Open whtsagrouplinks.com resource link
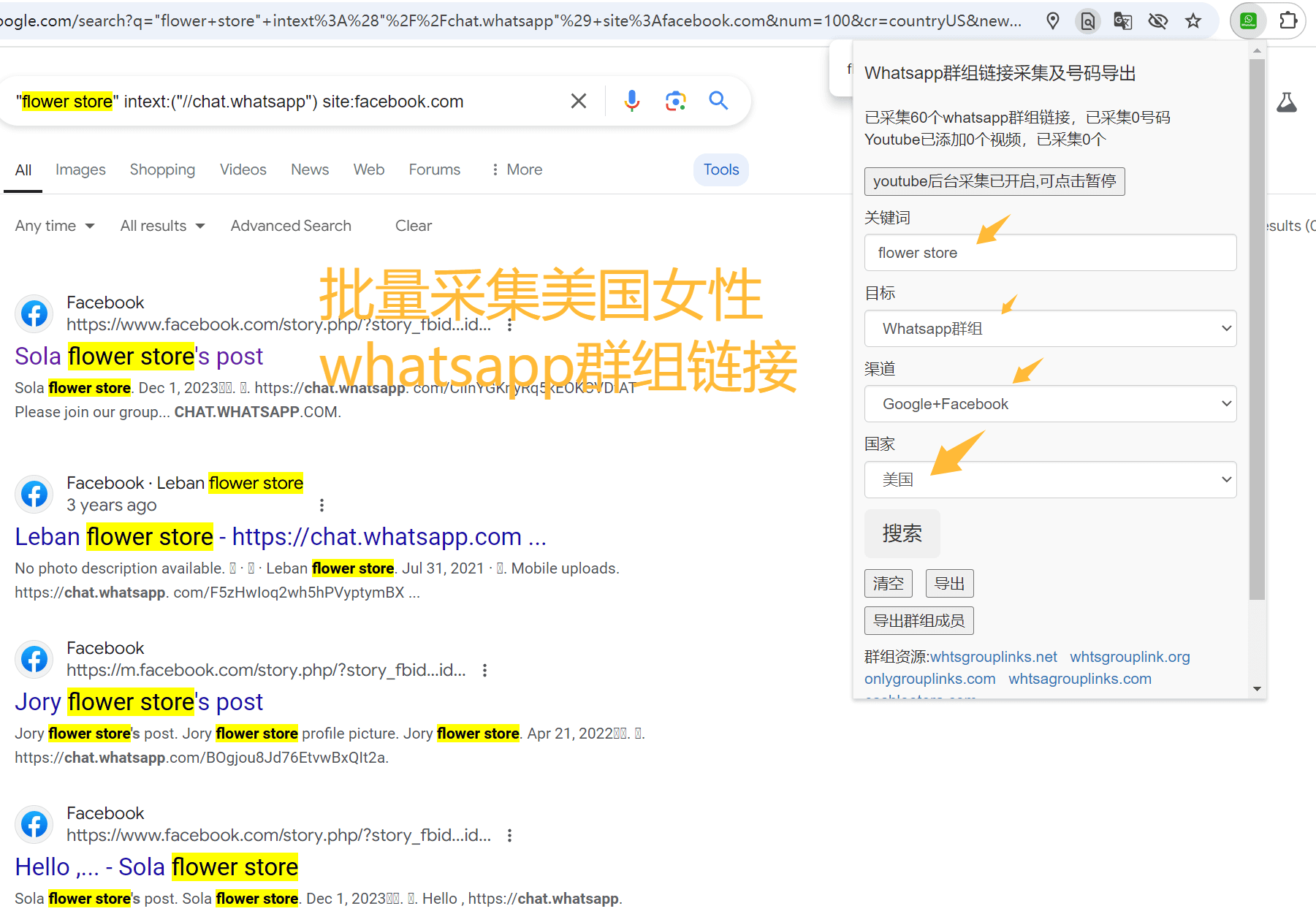Viewport: 1316px width, 914px height. pos(1080,679)
